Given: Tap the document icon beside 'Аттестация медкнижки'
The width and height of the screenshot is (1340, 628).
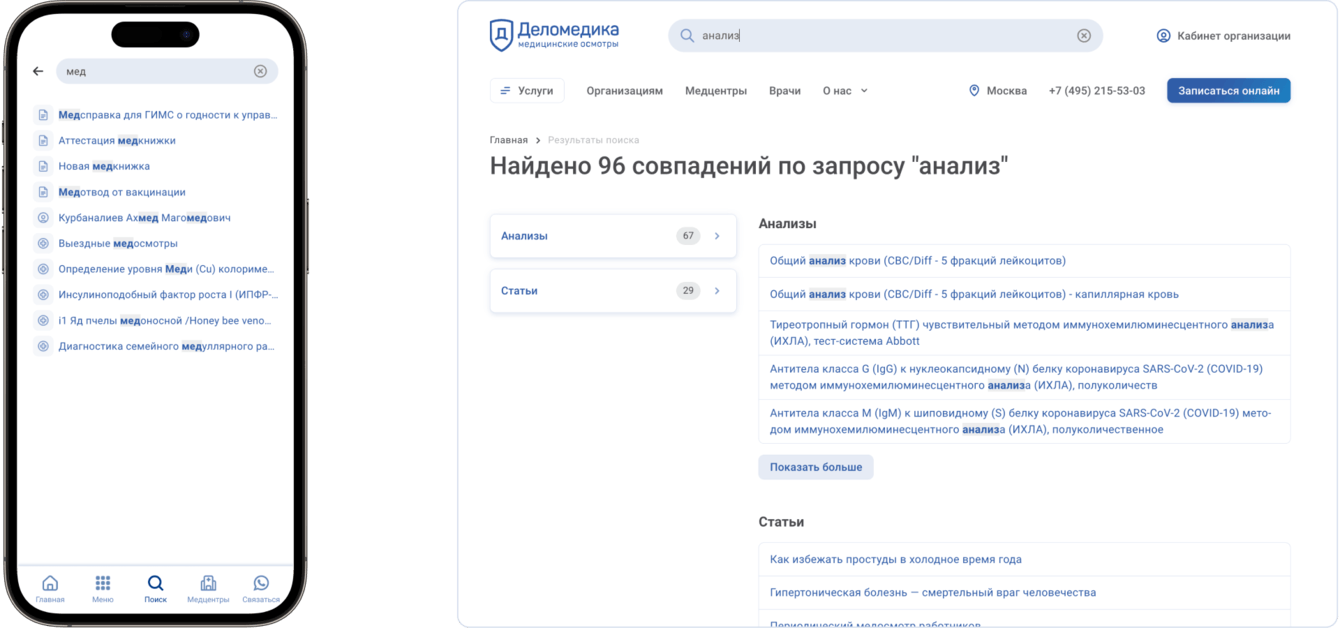Looking at the screenshot, I should click(x=43, y=140).
